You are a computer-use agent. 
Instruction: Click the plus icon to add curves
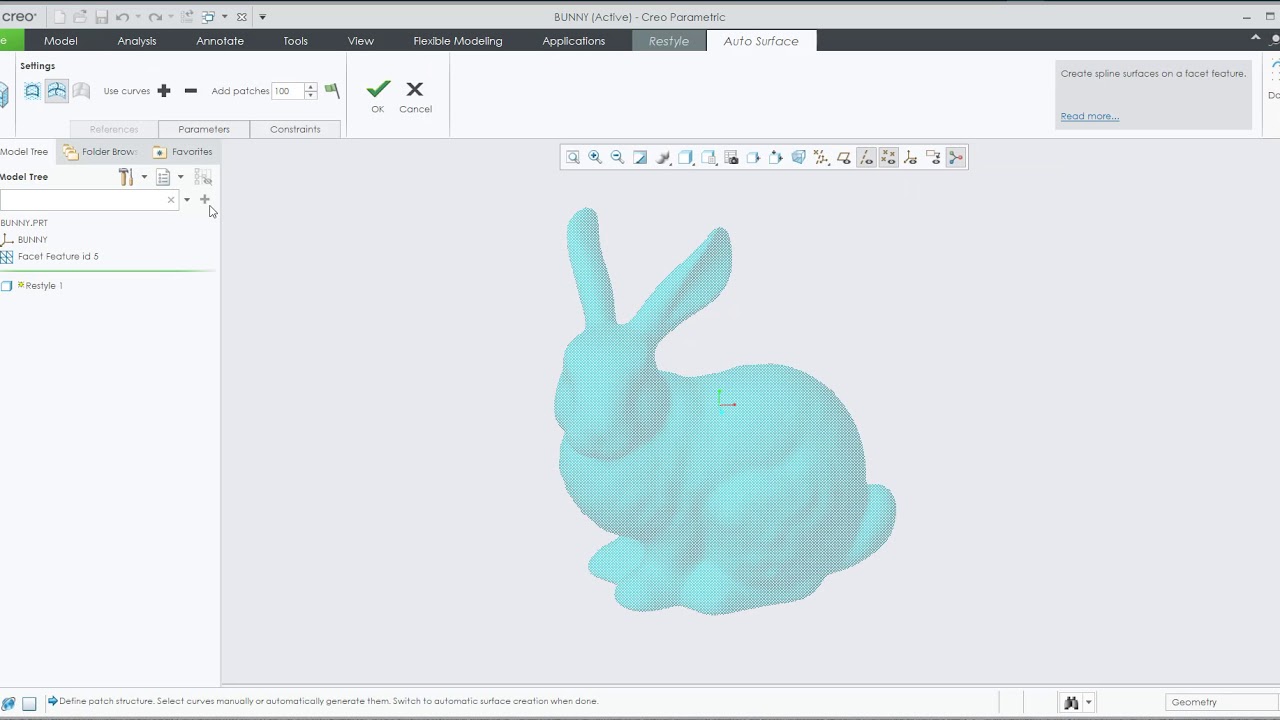pos(164,91)
